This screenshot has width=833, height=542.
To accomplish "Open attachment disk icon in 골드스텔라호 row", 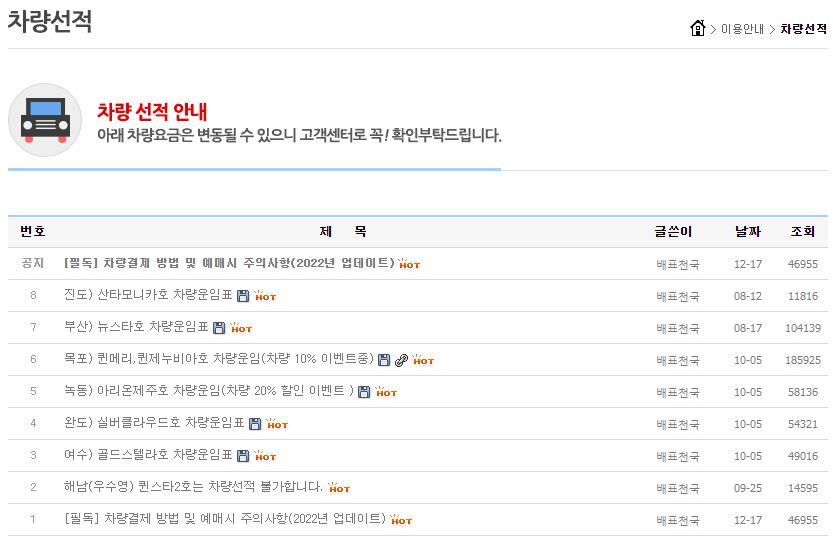I will click(243, 455).
